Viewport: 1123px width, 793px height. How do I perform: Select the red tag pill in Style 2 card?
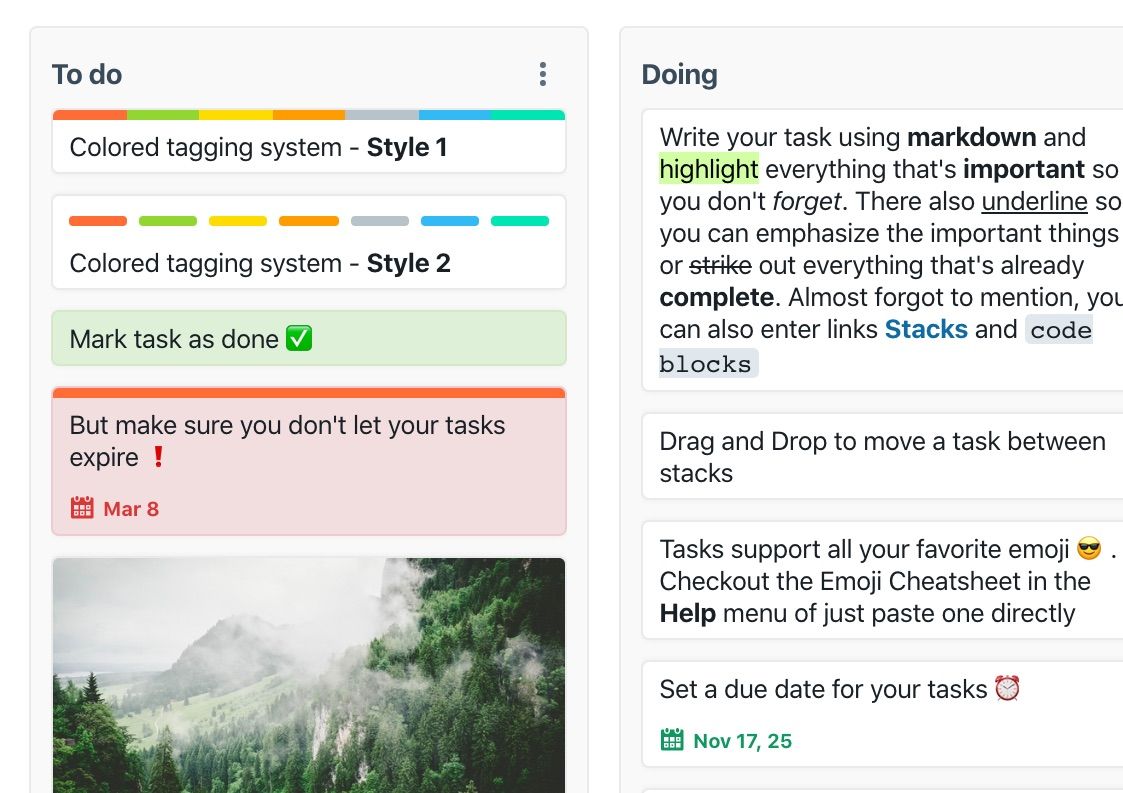tap(98, 221)
